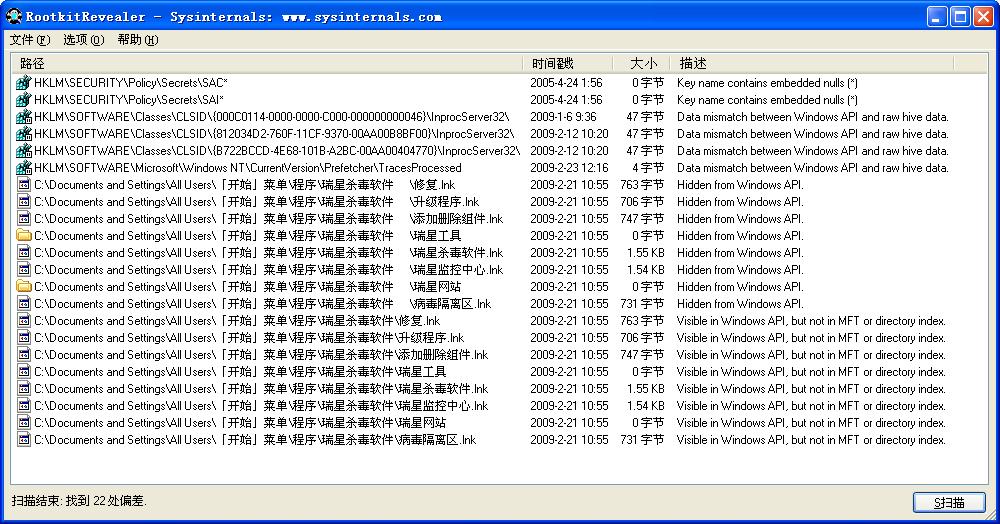Click the S扫描 scan button
Screen dimensions: 1000x524
949,502
